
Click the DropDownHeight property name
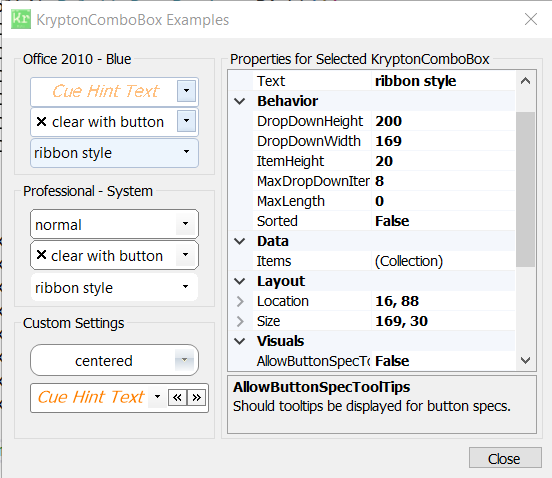(x=310, y=121)
